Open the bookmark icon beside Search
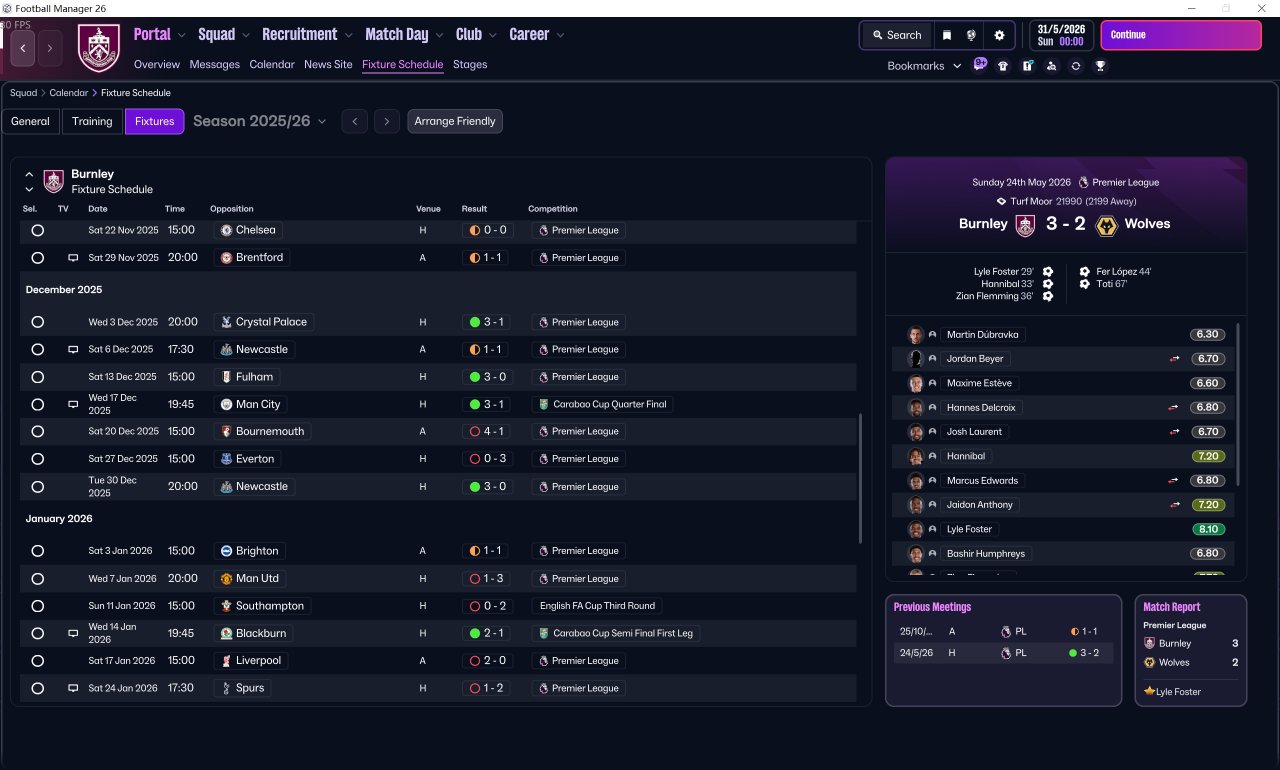Screen dimensions: 1280x770 click(947, 35)
